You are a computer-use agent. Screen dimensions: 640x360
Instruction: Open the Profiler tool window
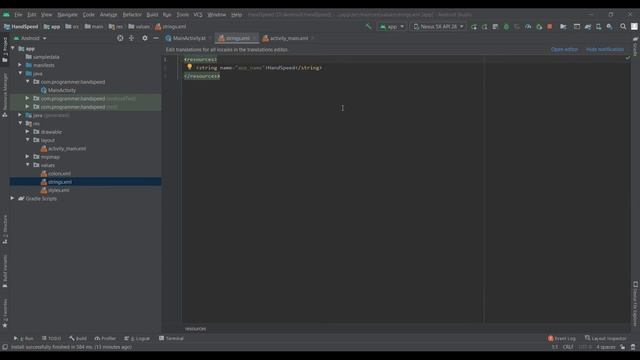click(105, 338)
